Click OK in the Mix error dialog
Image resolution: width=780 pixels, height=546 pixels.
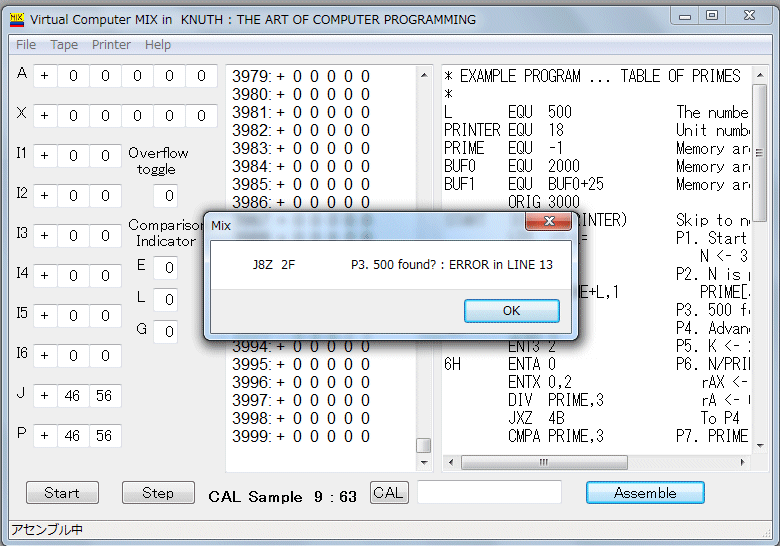(511, 311)
